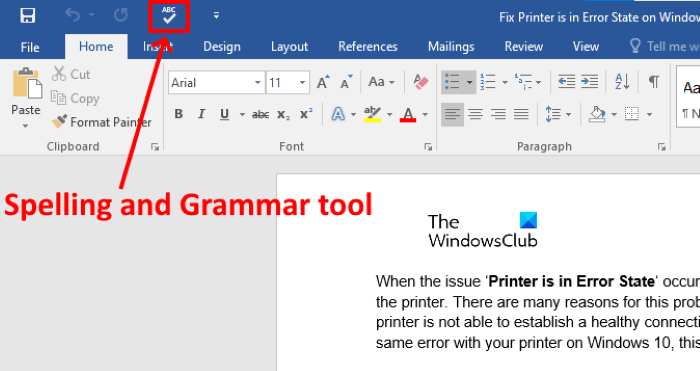Expand underline style dropdown arrow
The height and width of the screenshot is (371, 700).
(242, 115)
